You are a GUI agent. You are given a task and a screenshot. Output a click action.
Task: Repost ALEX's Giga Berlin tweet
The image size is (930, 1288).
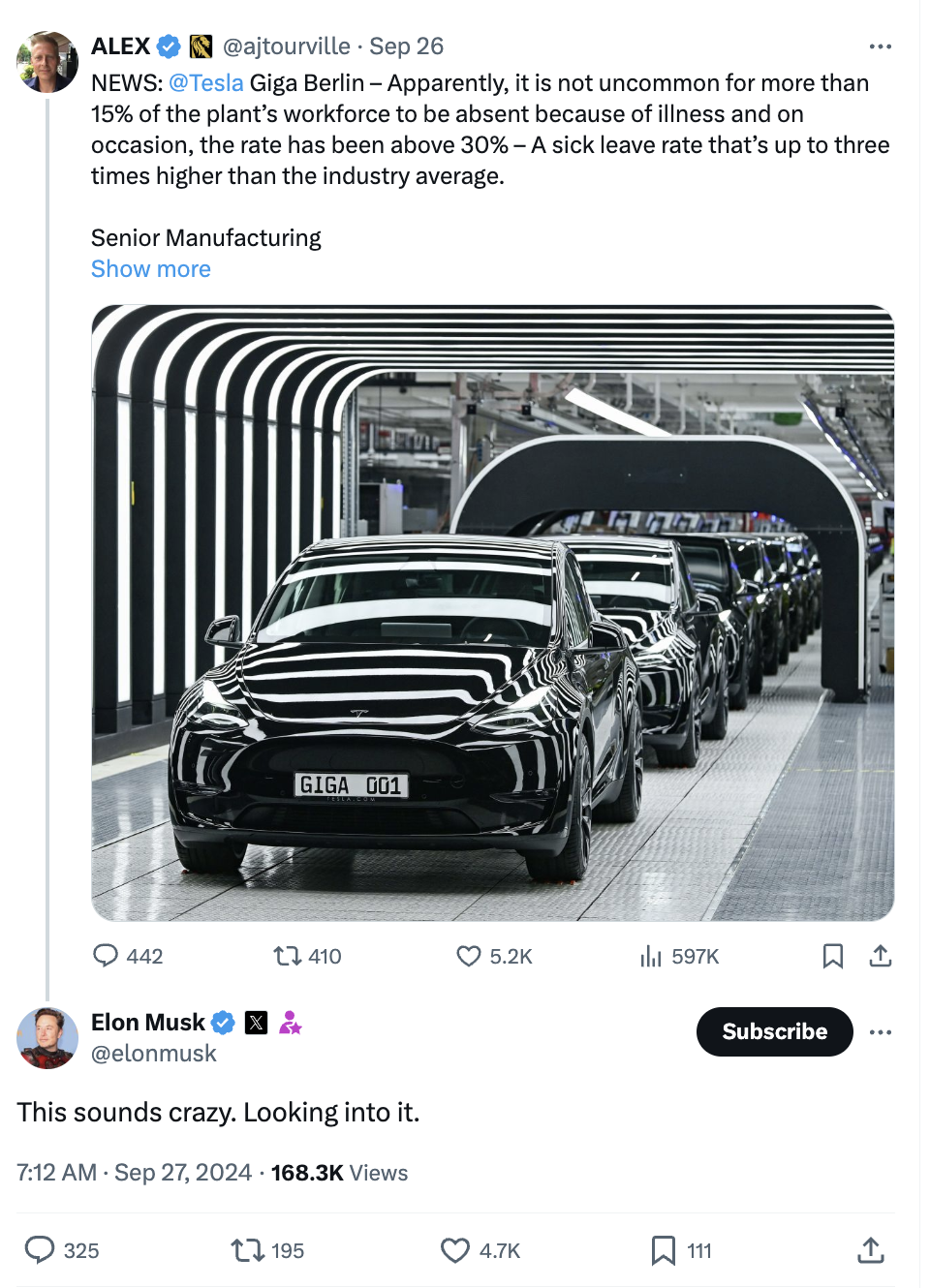288,956
